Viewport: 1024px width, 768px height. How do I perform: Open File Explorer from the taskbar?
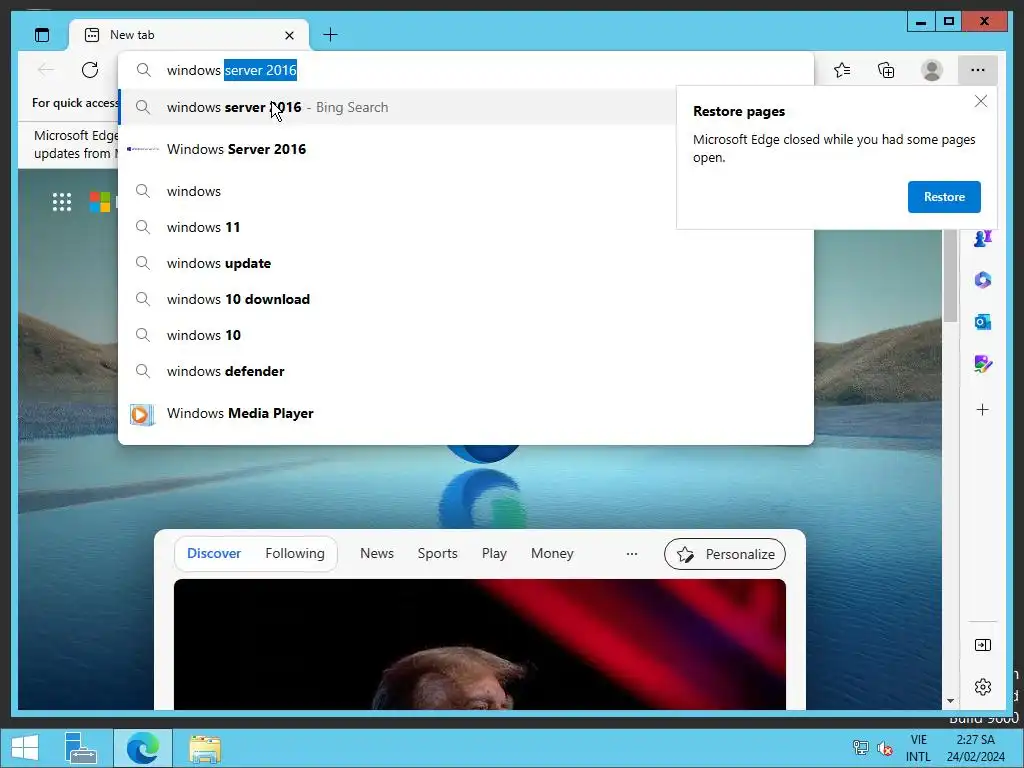pyautogui.click(x=205, y=748)
